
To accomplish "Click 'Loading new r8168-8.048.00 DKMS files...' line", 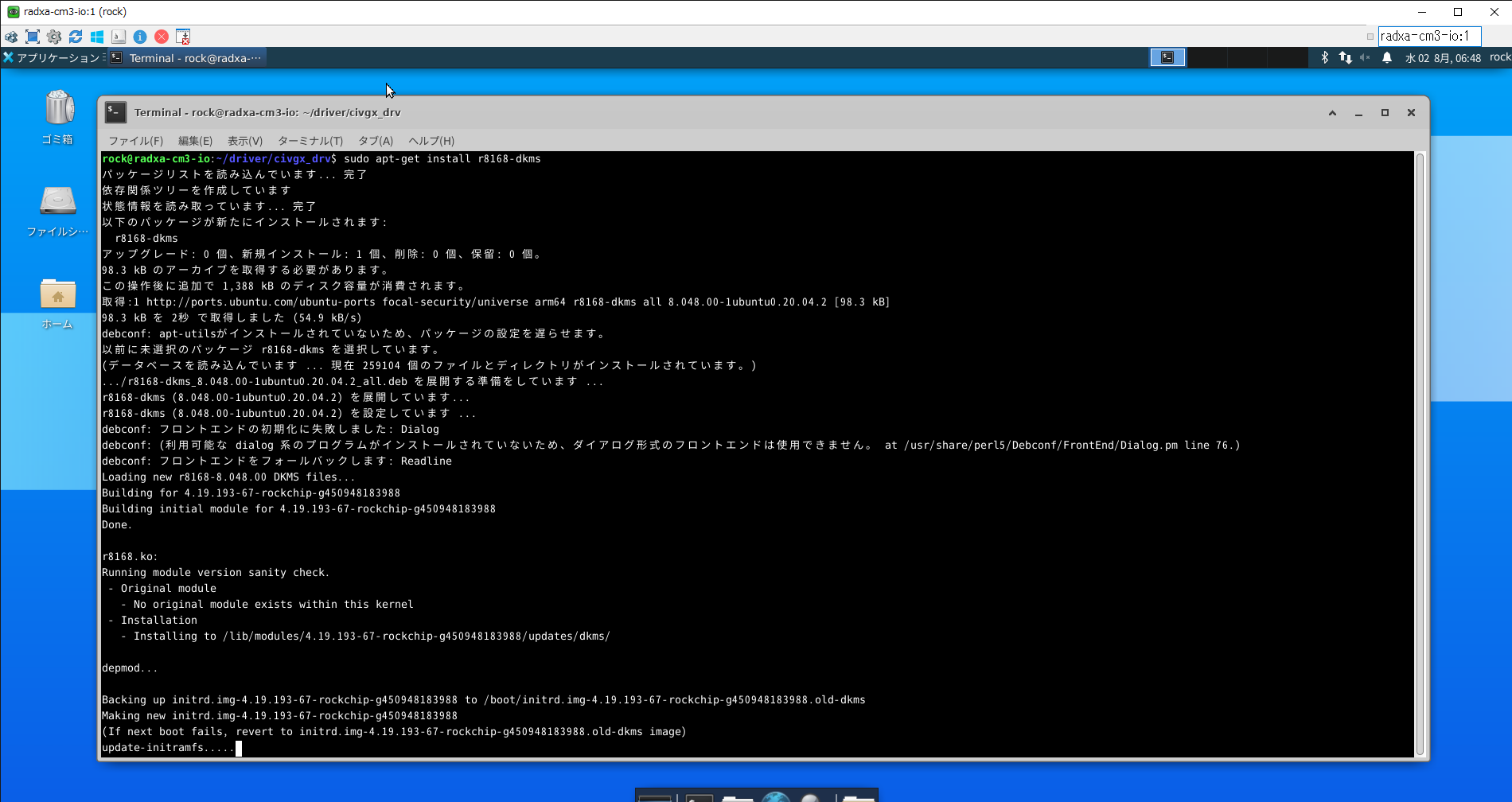I will (228, 477).
